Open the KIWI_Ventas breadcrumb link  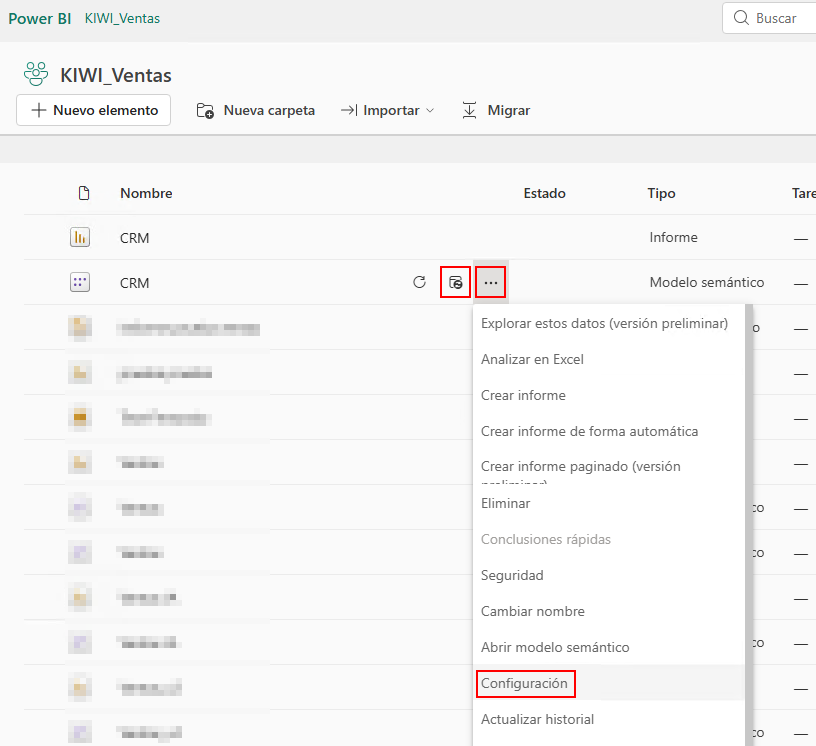coord(122,18)
